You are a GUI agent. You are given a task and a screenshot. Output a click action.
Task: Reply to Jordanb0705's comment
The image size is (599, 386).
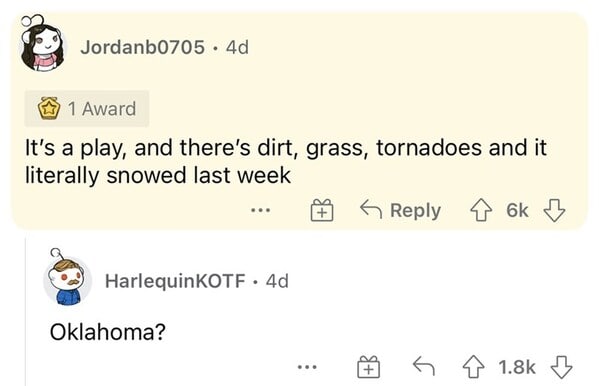400,211
